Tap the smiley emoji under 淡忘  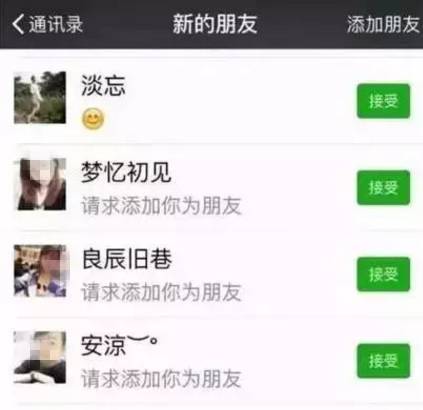93,119
